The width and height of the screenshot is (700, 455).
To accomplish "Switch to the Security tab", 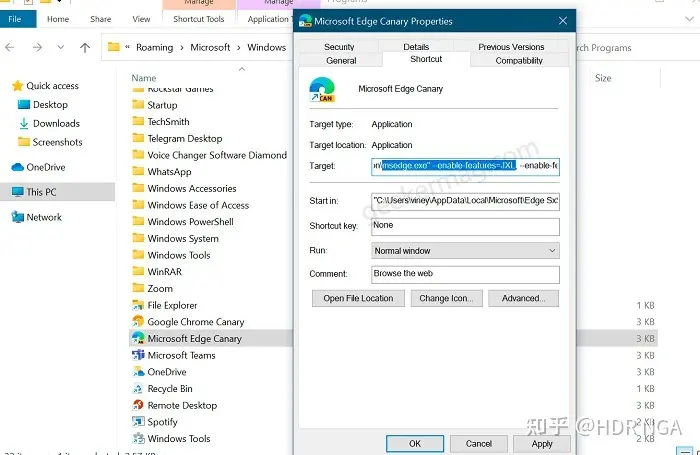I will (x=339, y=47).
